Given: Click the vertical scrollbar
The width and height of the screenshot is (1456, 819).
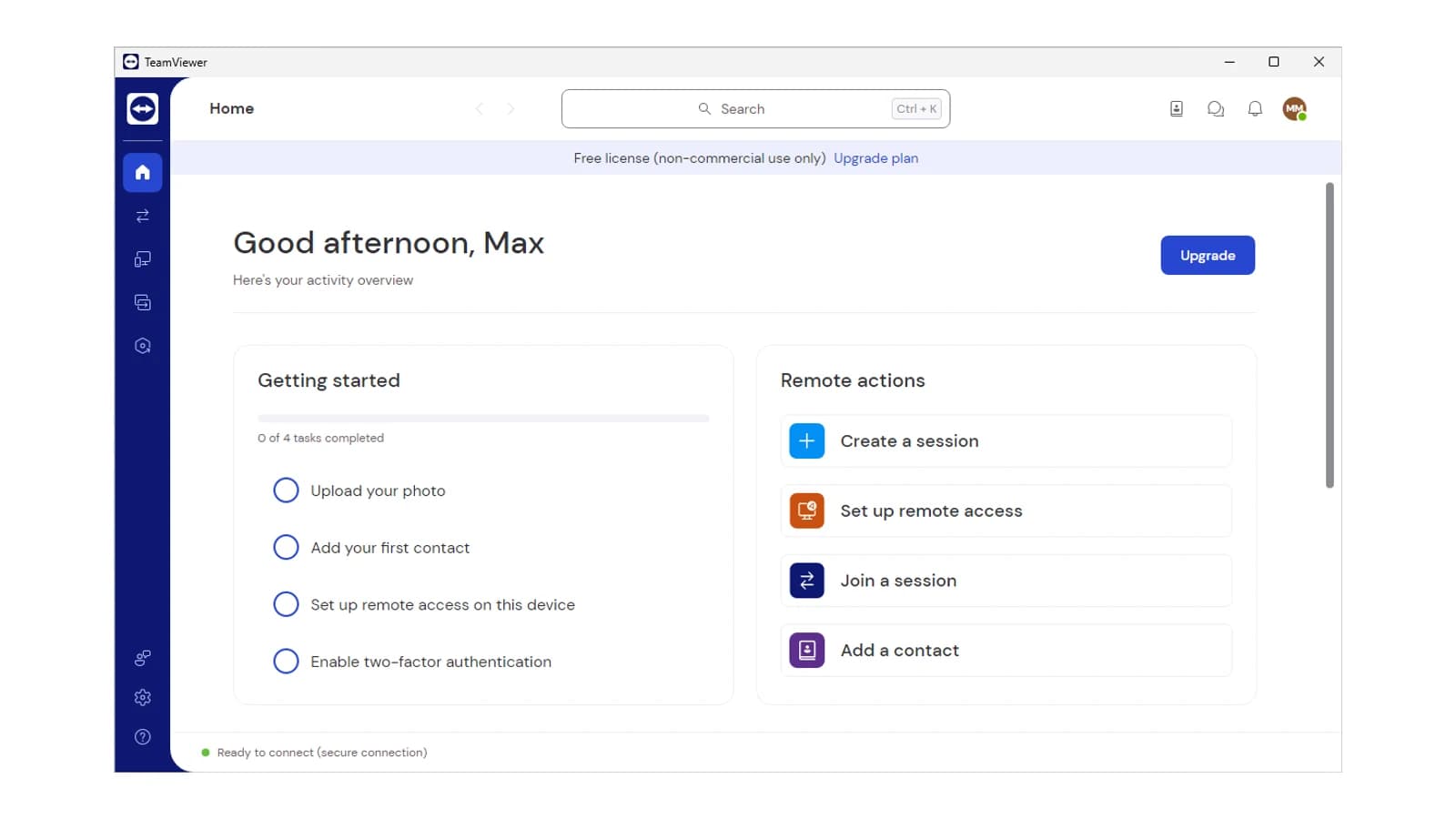Looking at the screenshot, I should [1330, 335].
